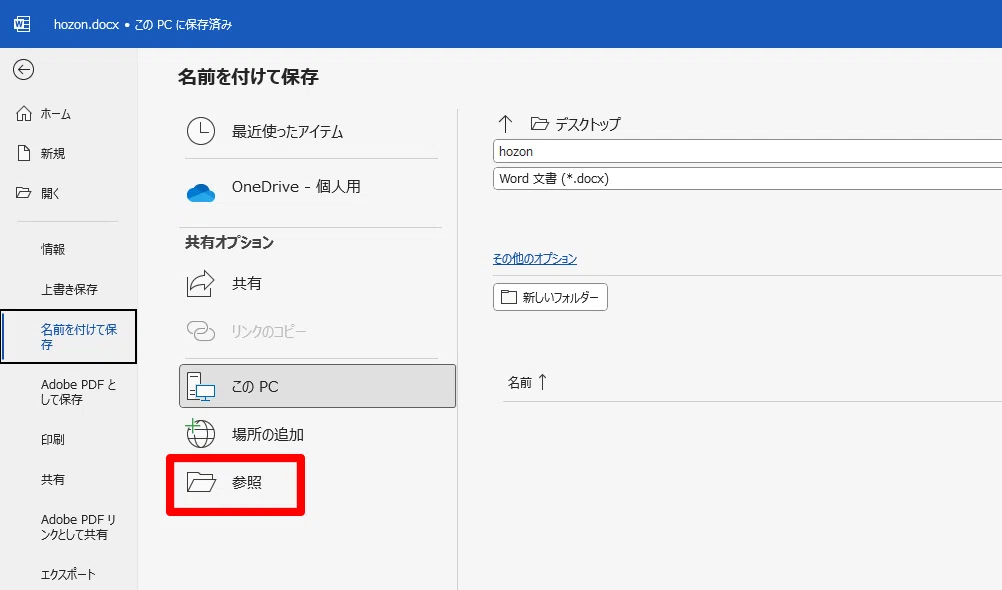This screenshot has height=590, width=1002.
Task: Click the clock icon for recent items
Action: (201, 131)
